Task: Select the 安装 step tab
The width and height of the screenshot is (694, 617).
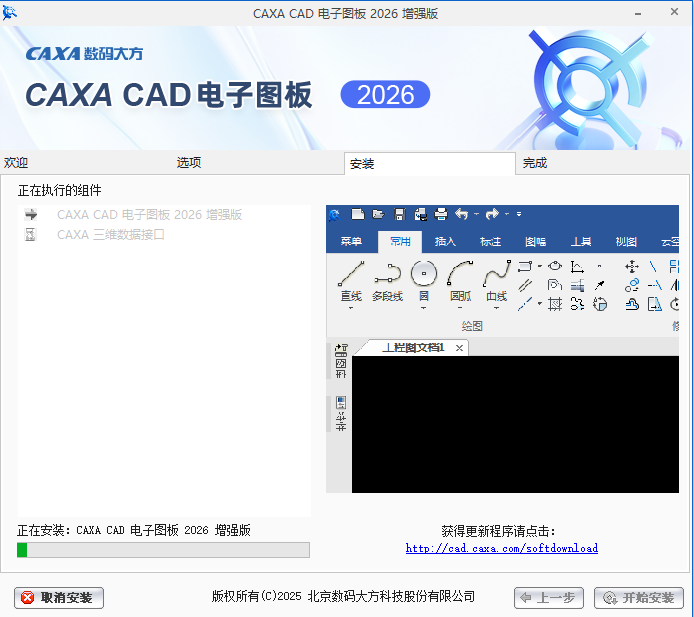Action: (x=429, y=164)
